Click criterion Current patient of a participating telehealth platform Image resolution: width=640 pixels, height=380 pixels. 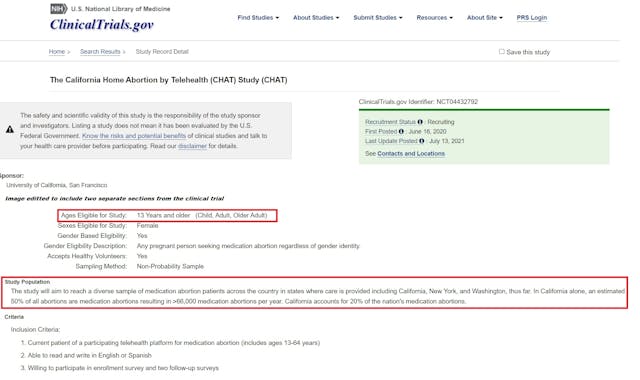pyautogui.click(x=174, y=343)
